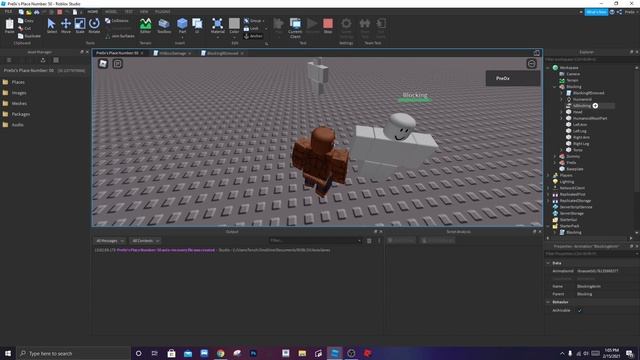This screenshot has height=360, width=640.
Task: Insert a new Part
Action: (182, 26)
